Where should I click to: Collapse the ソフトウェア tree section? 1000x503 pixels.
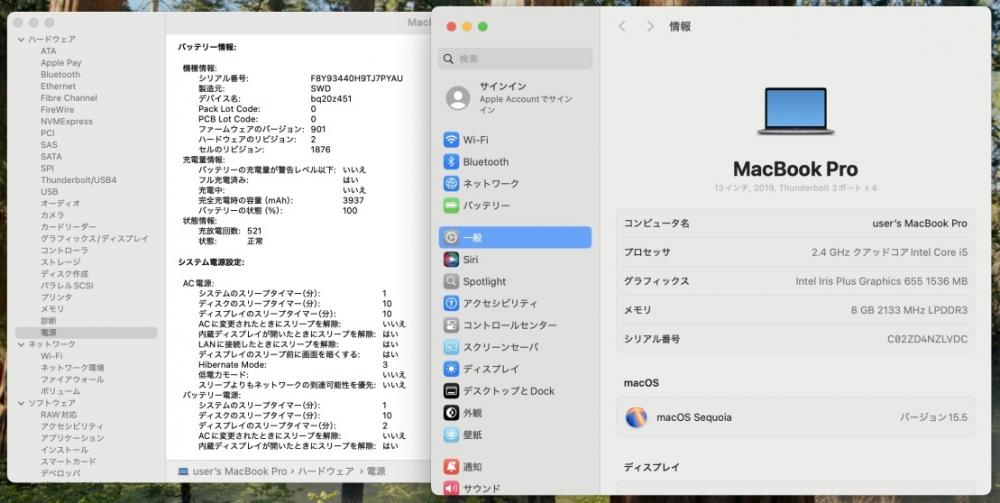[x=21, y=403]
